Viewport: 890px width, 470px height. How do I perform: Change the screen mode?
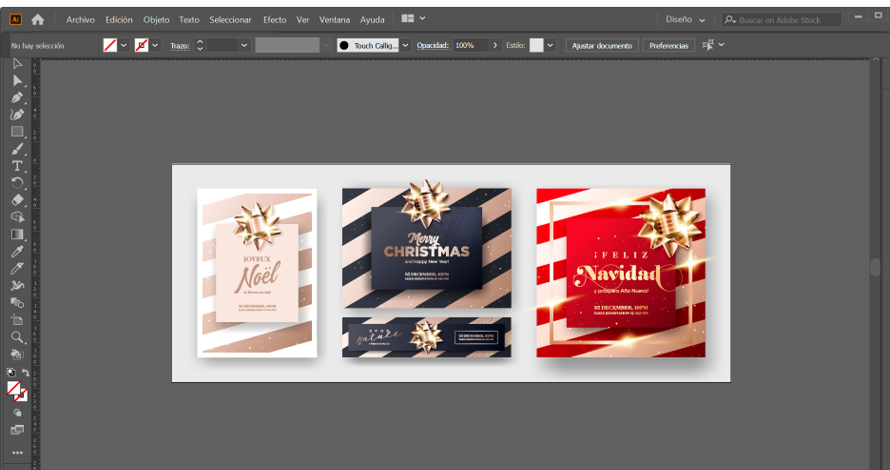click(x=17, y=430)
